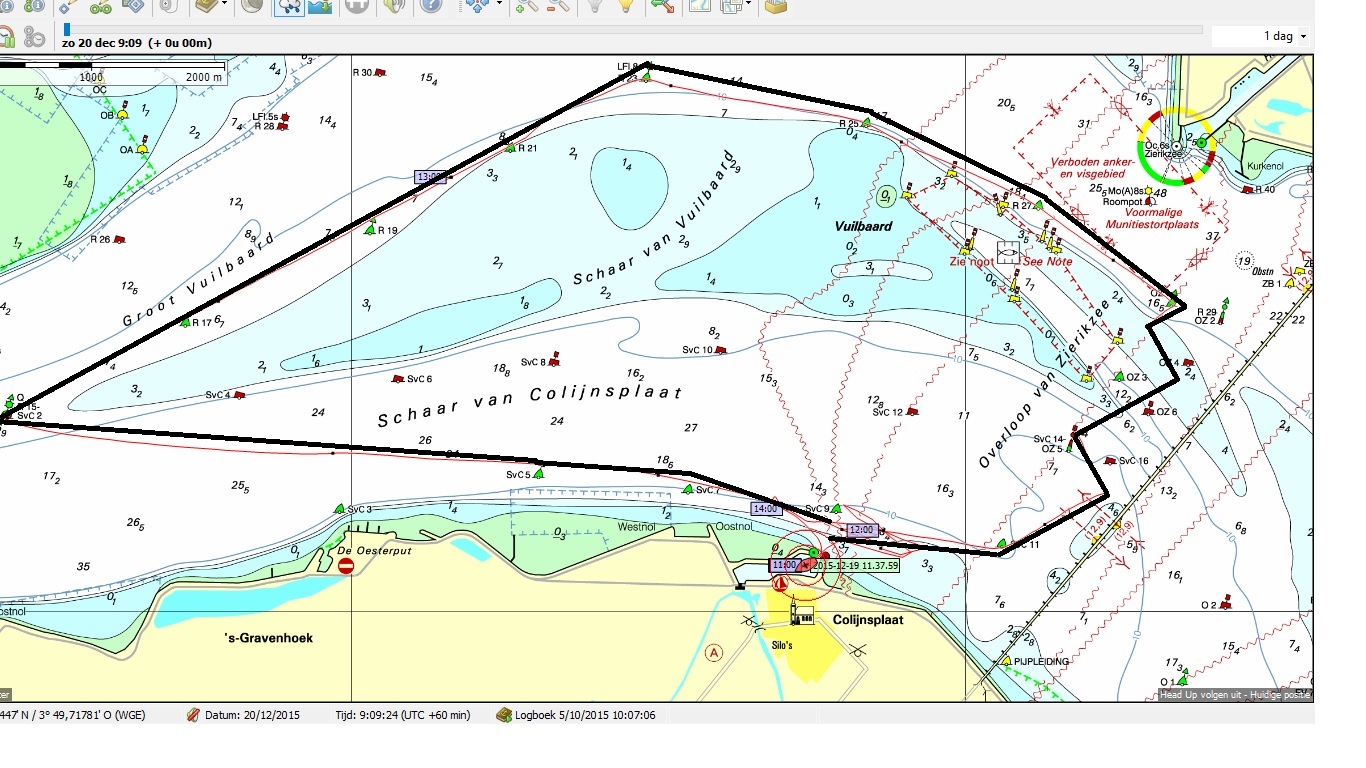This screenshot has width=1366, height=768.
Task: Click the yellow package box icon
Action: (x=774, y=6)
